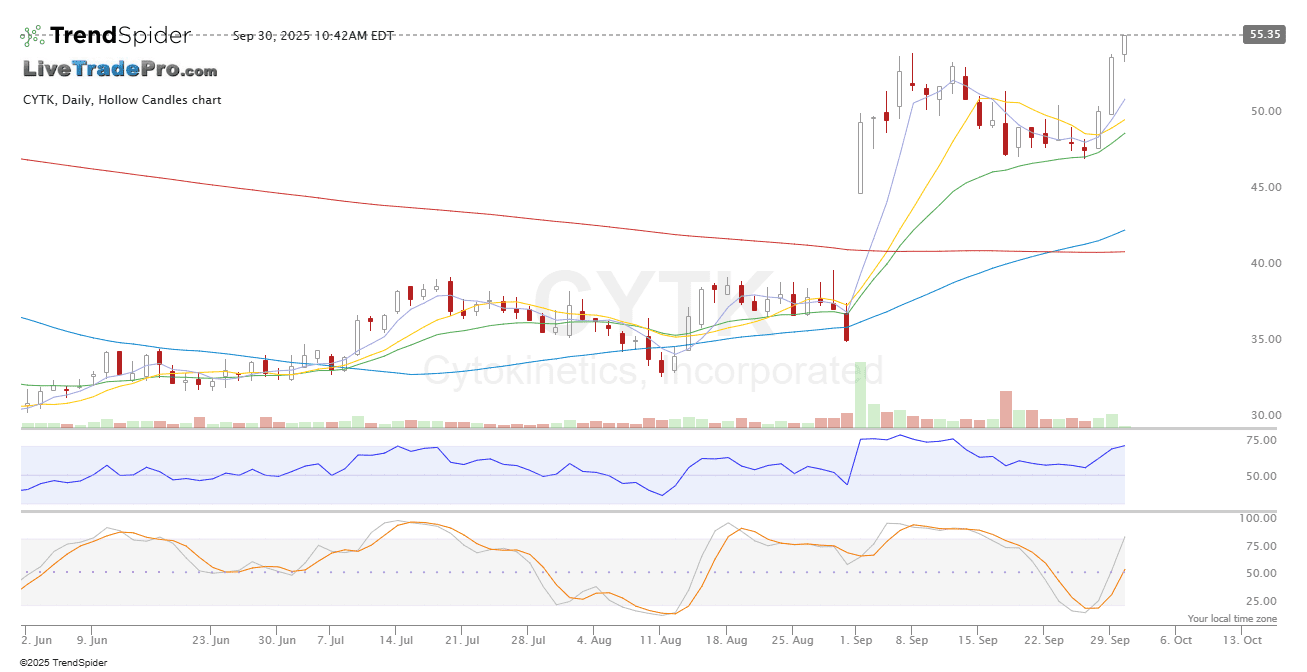Click the 40.00 price axis label
Screen dimensions: 1307x672
pos(1265,263)
